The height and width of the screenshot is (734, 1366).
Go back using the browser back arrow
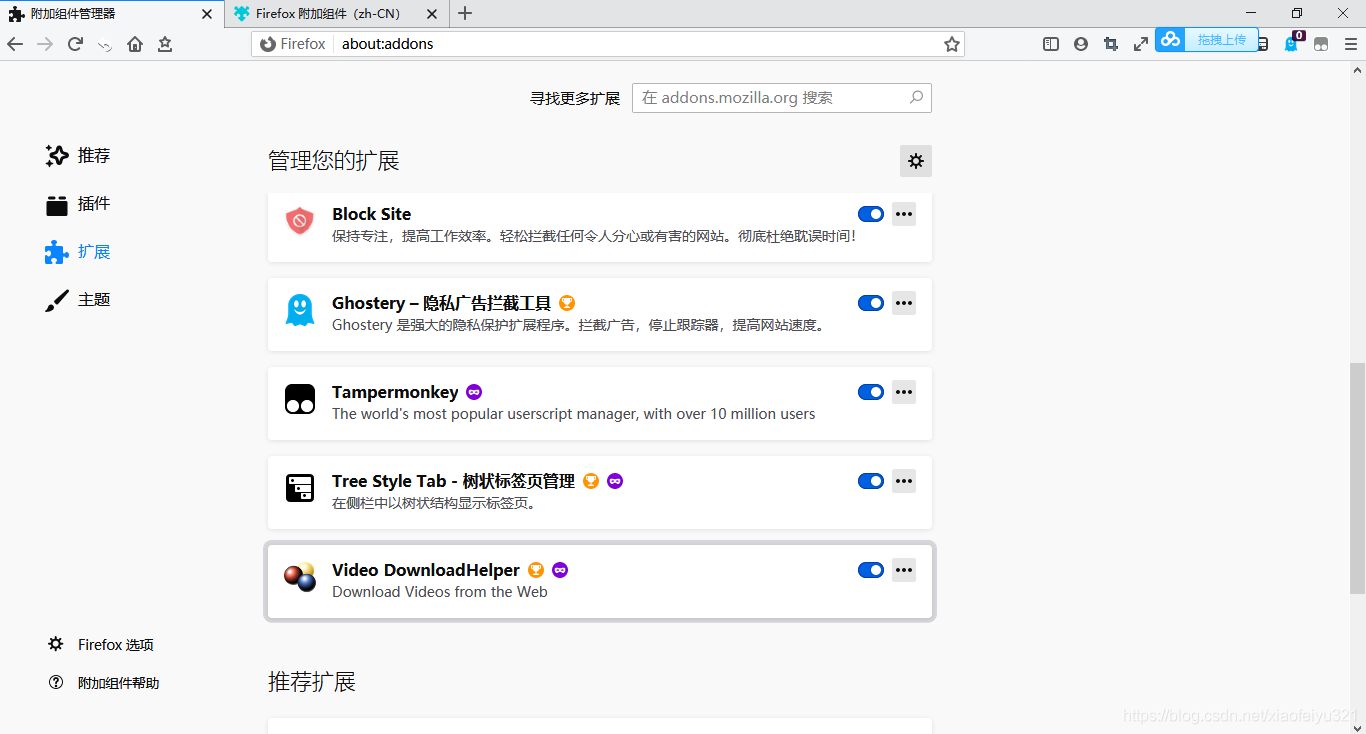click(x=15, y=44)
